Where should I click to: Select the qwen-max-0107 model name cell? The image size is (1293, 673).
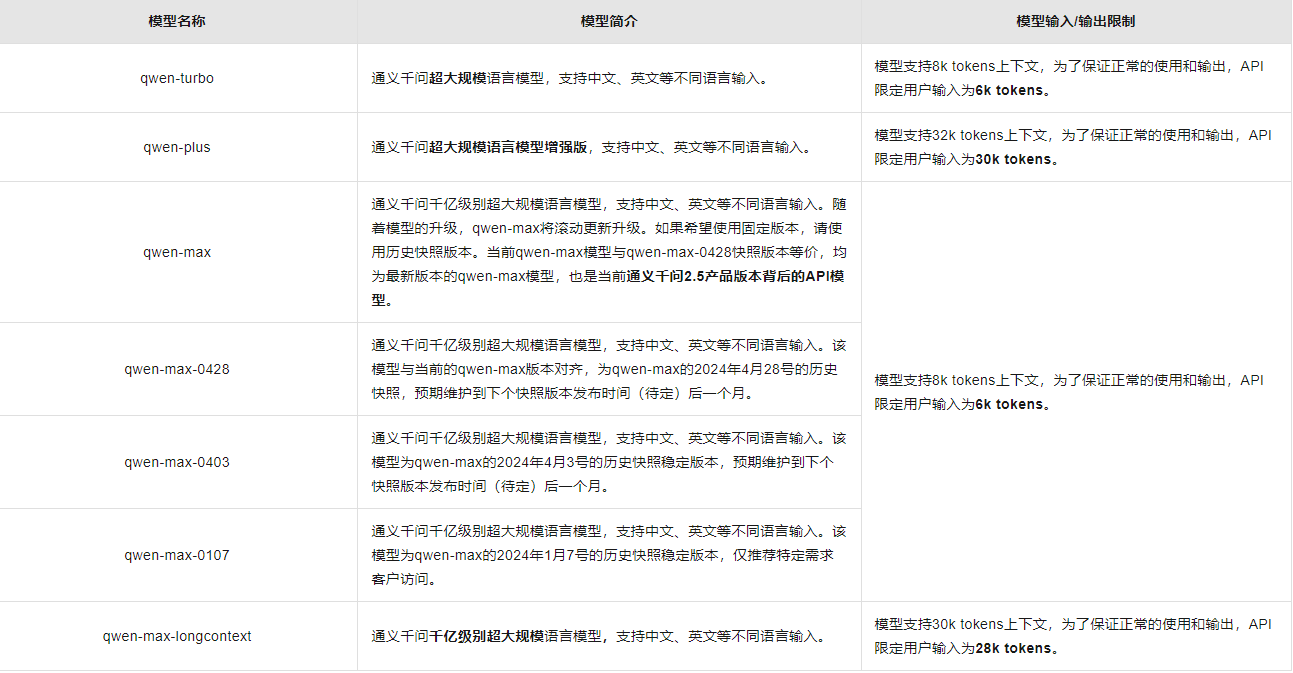[177, 555]
